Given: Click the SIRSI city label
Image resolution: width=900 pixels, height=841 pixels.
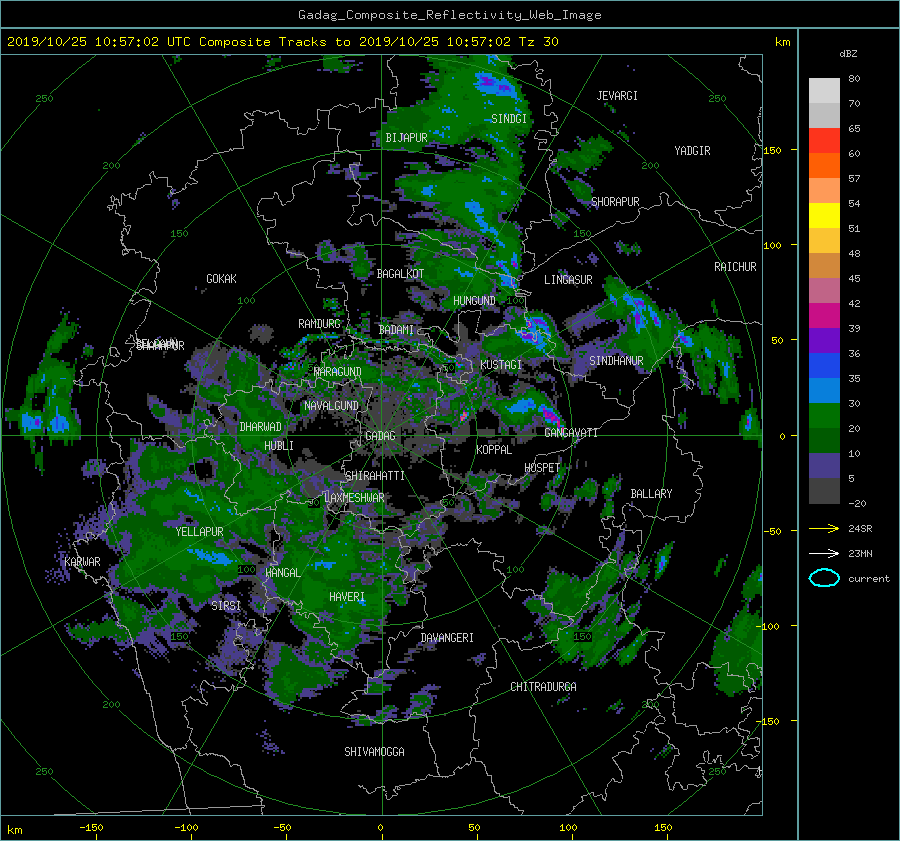Looking at the screenshot, I should click(x=226, y=606).
